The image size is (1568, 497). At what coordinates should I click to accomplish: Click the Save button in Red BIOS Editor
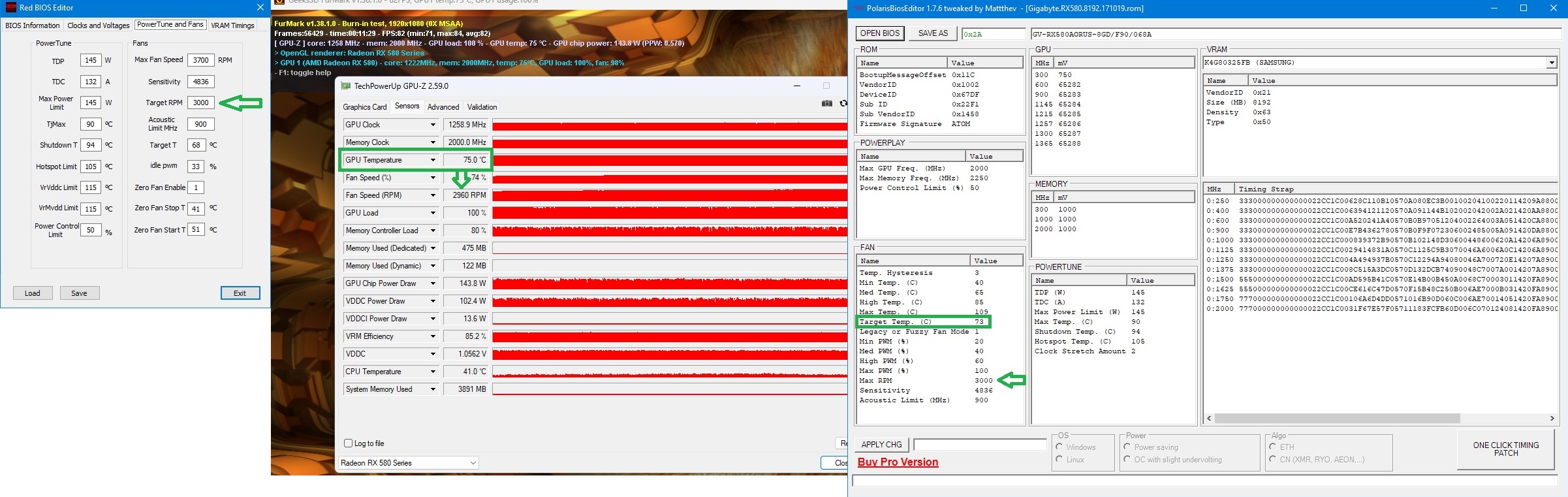[x=79, y=293]
